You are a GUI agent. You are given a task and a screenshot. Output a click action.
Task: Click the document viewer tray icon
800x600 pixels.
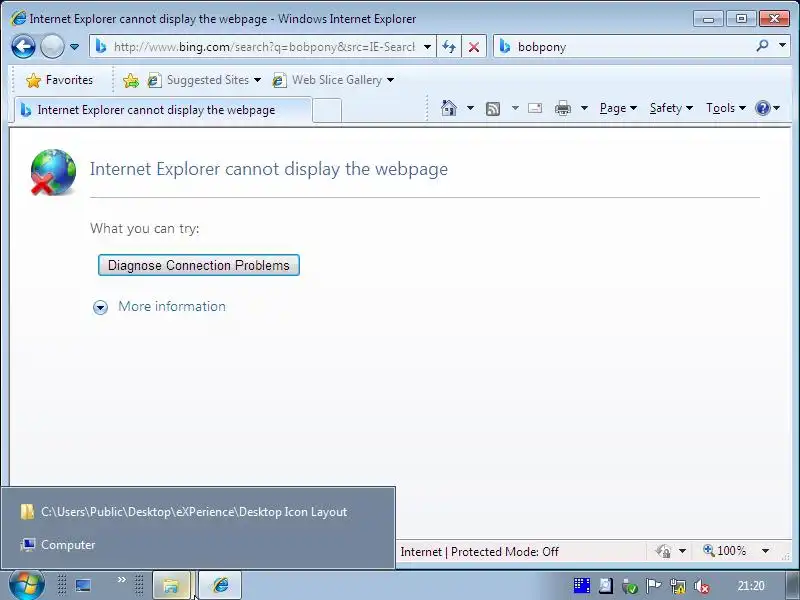point(606,586)
